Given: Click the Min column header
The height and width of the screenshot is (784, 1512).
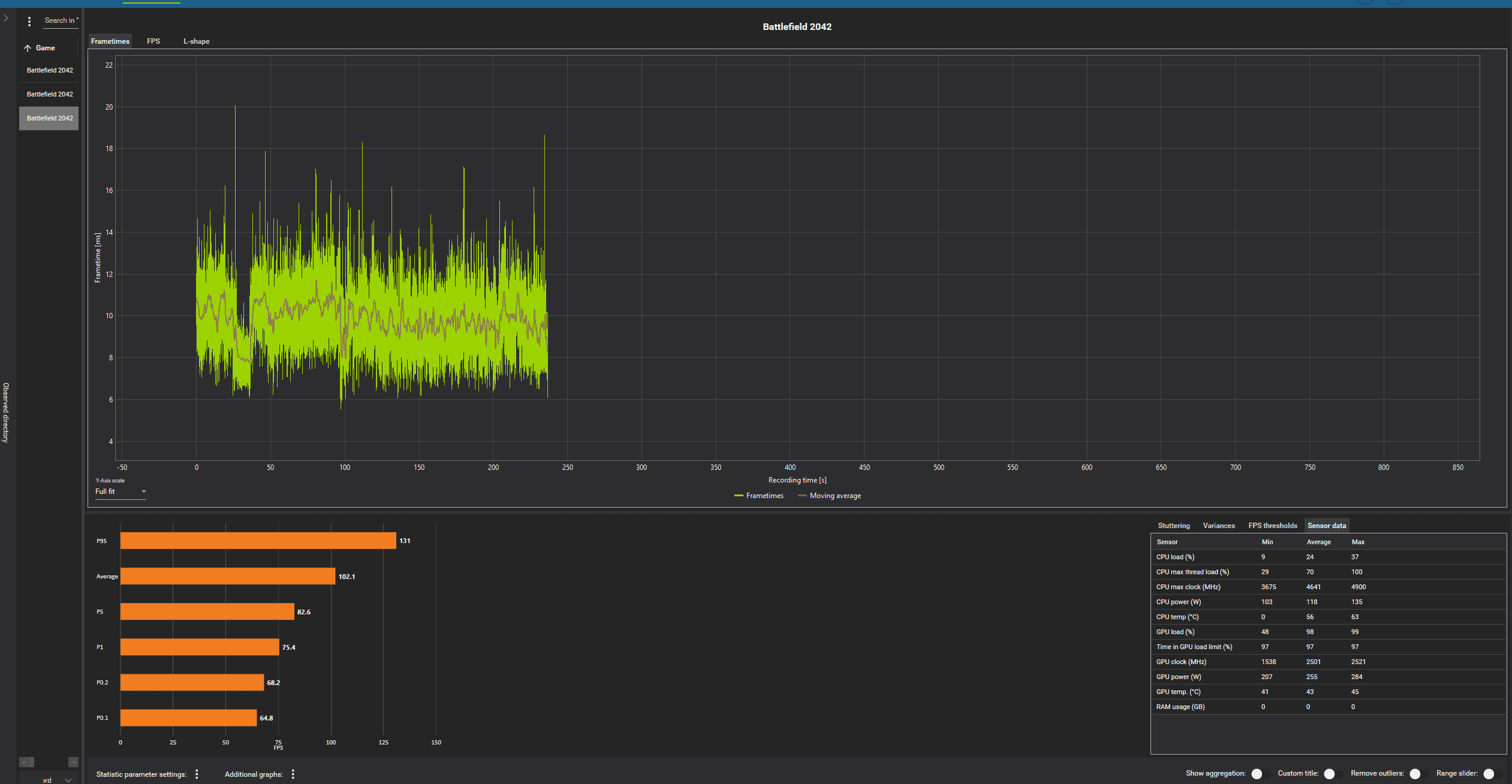Looking at the screenshot, I should click(1267, 542).
